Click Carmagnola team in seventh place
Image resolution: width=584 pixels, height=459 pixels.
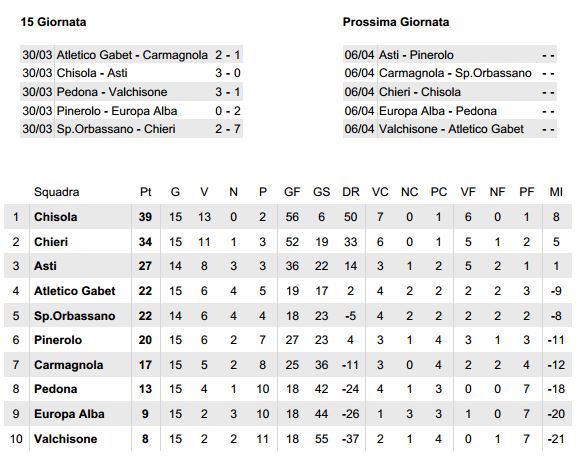[x=69, y=365]
